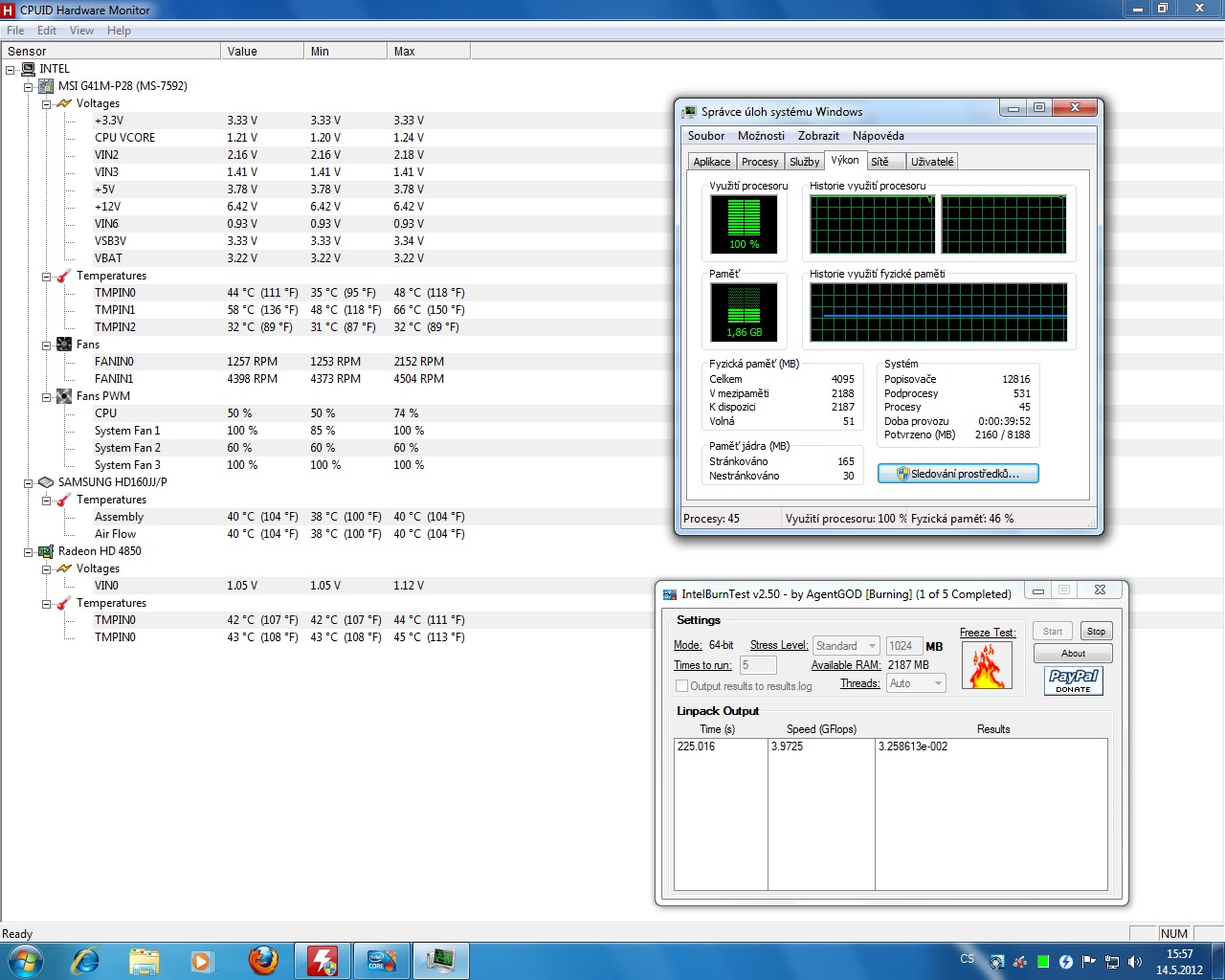Collapse the SAMSUNG HD160JJ/P tree node
Viewport: 1225px width, 980px height.
point(29,482)
